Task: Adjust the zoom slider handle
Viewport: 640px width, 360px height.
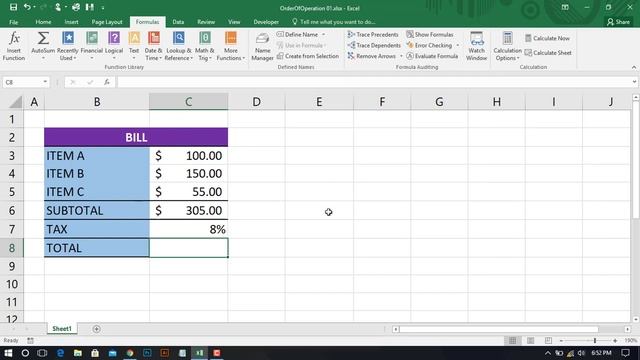Action: pos(595,340)
